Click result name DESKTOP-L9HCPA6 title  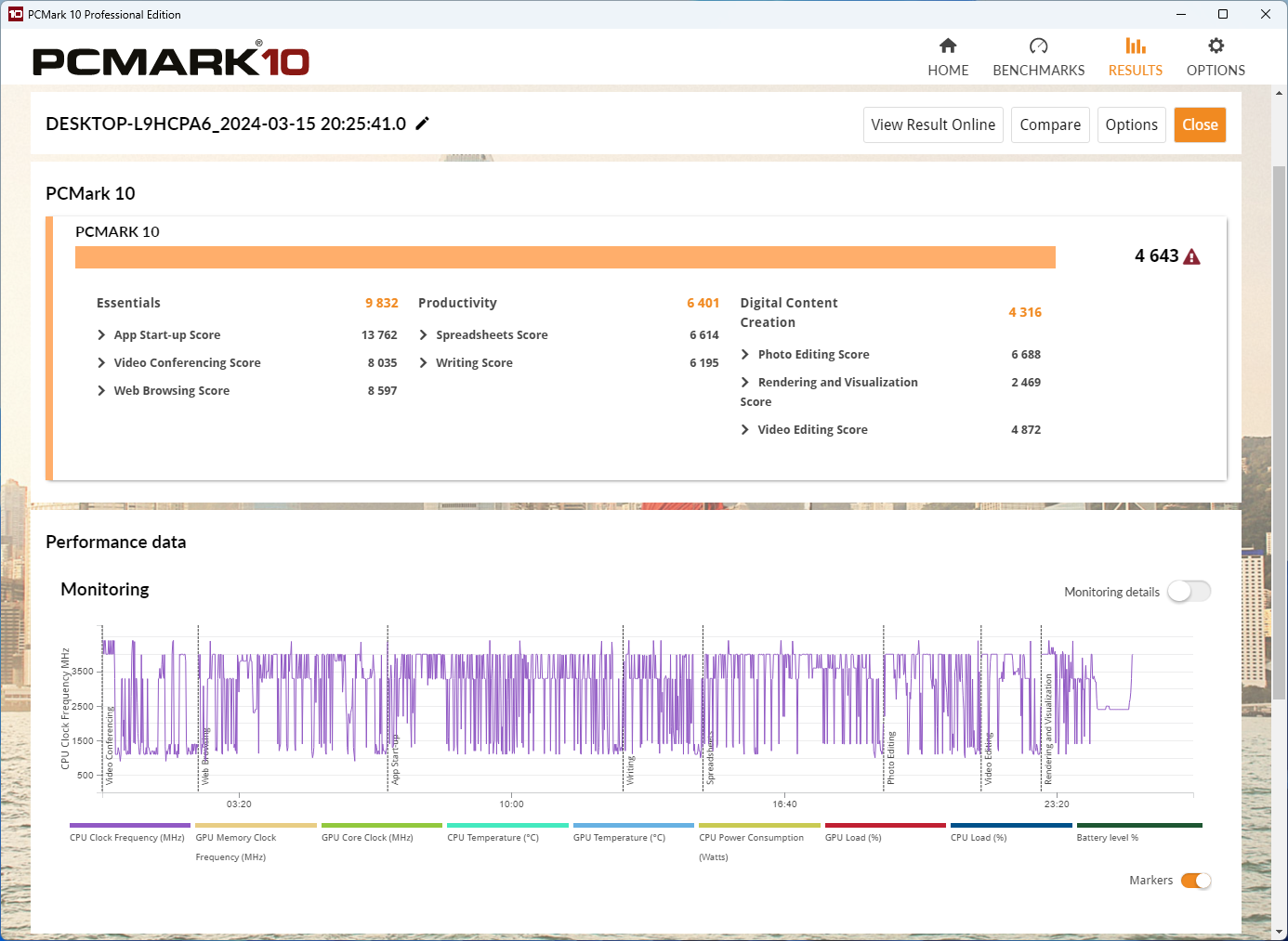[226, 124]
